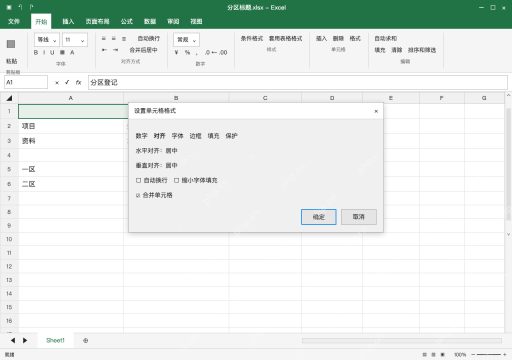Go to previous sheet arrow
This screenshot has height=360, width=512.
pos(13,341)
